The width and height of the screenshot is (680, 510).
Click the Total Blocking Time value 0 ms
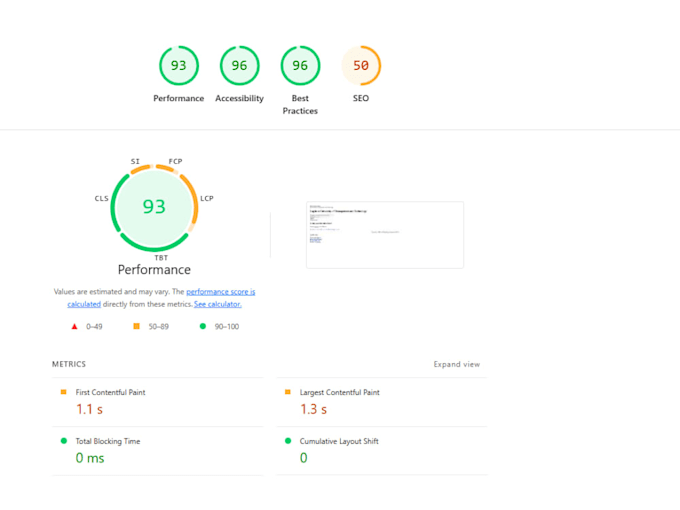point(90,458)
